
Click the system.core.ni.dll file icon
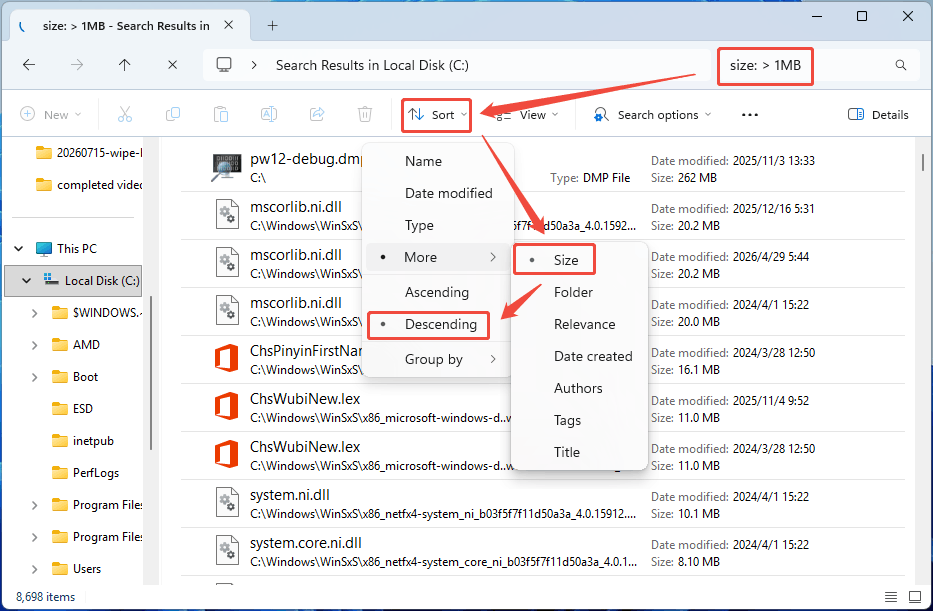(x=227, y=552)
